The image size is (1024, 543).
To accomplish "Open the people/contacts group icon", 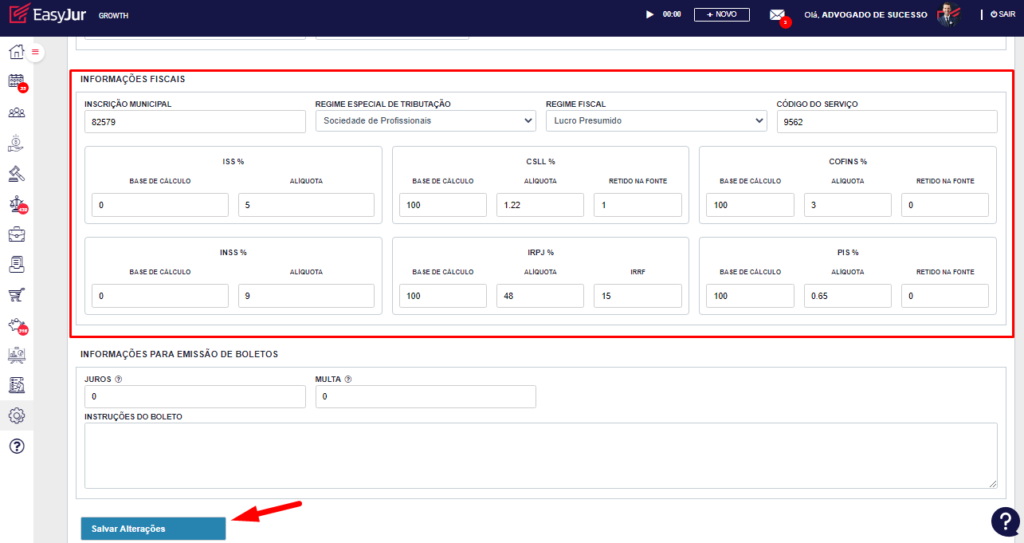I will tap(16, 113).
